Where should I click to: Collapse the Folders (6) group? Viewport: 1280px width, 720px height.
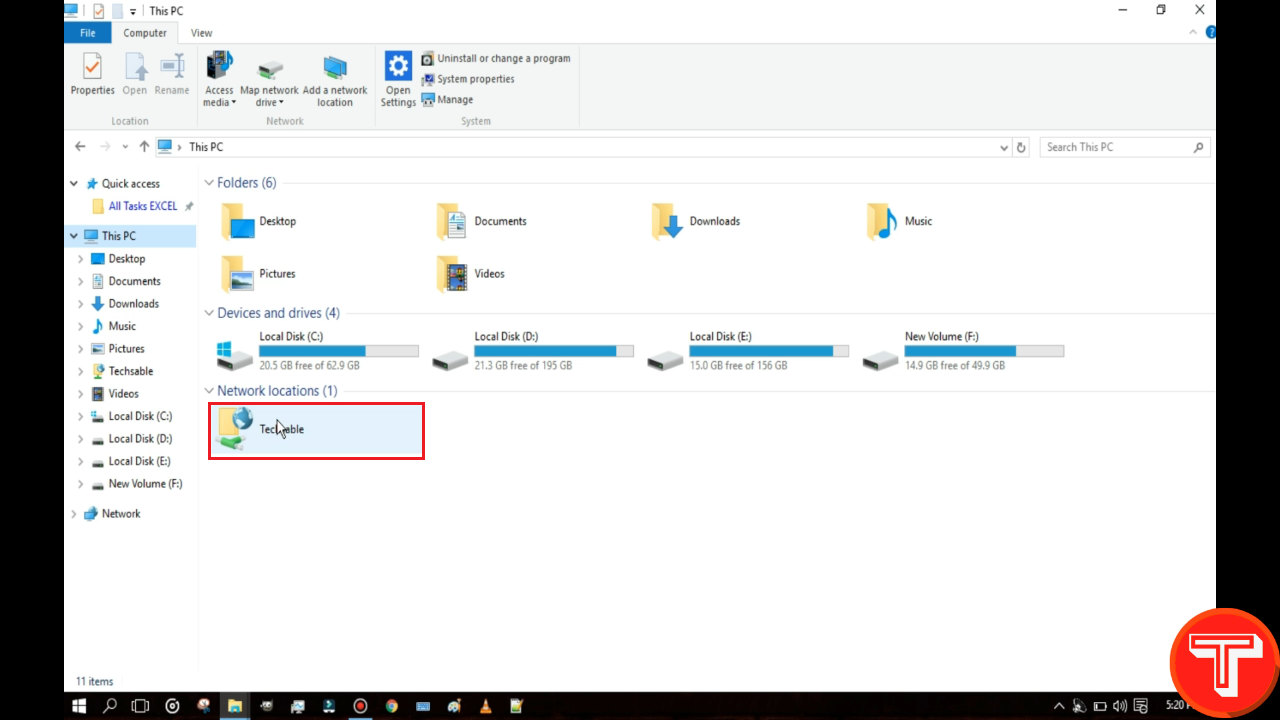209,183
